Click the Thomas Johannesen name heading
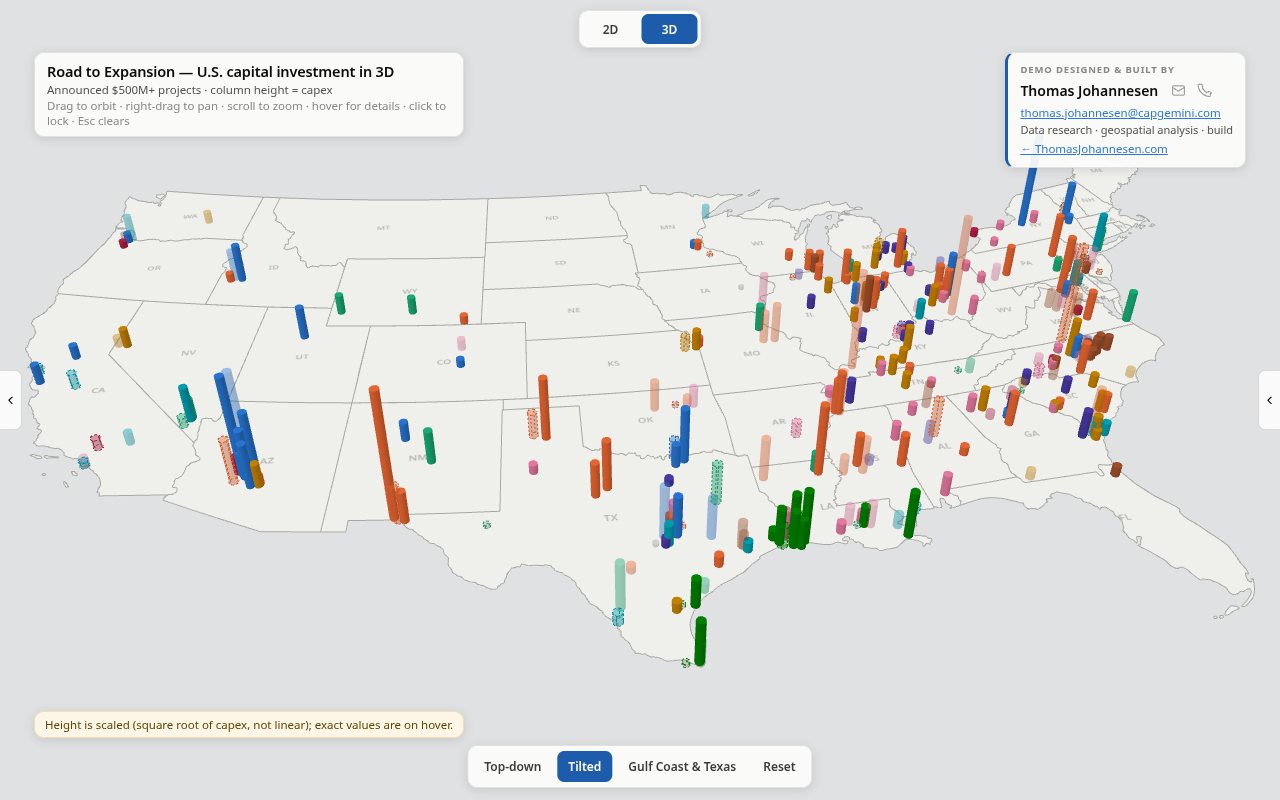 coord(1089,91)
